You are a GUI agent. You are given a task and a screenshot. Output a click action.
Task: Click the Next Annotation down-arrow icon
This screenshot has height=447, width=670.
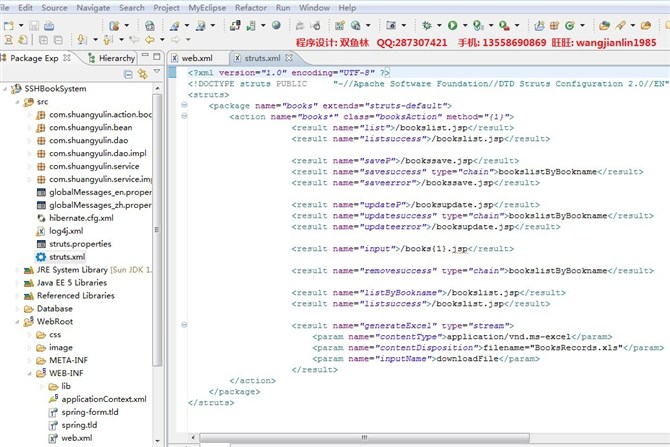tap(82, 40)
